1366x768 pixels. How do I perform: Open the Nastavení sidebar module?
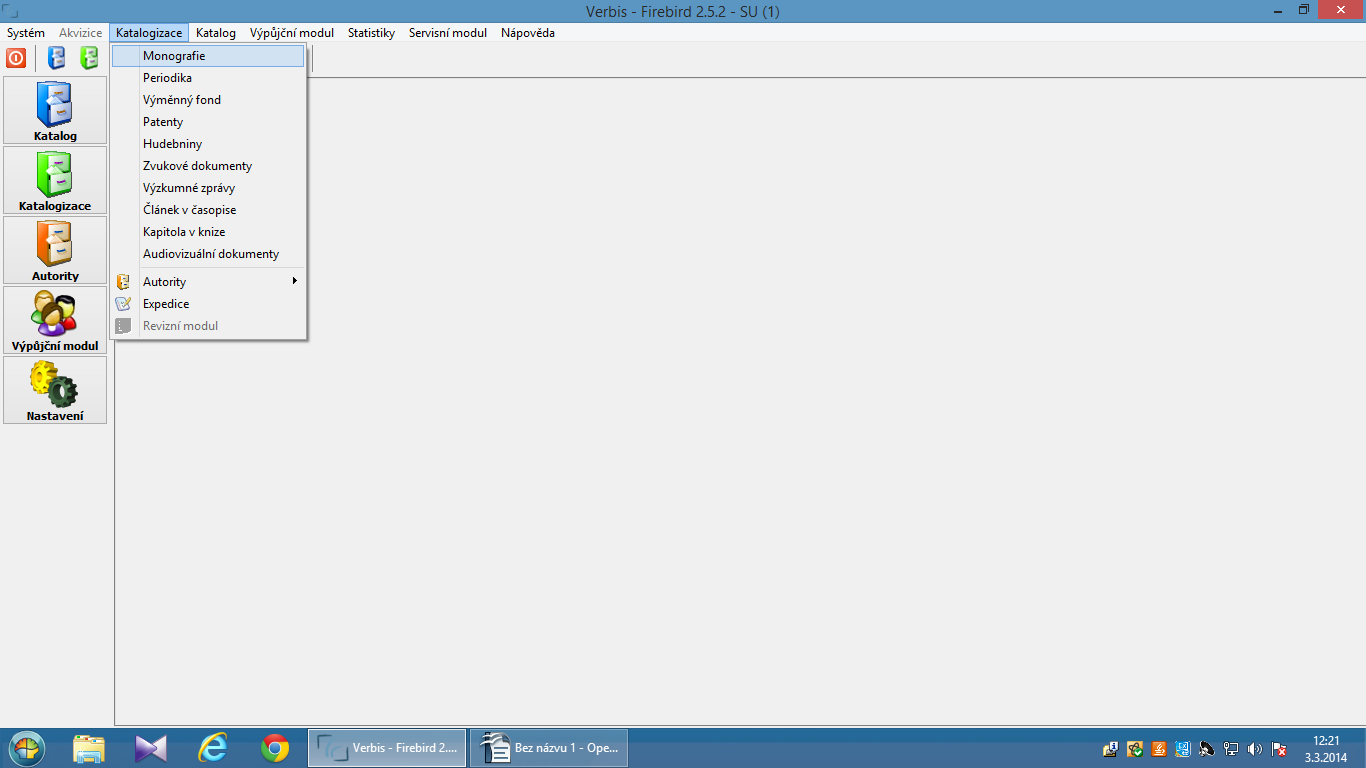pos(55,390)
